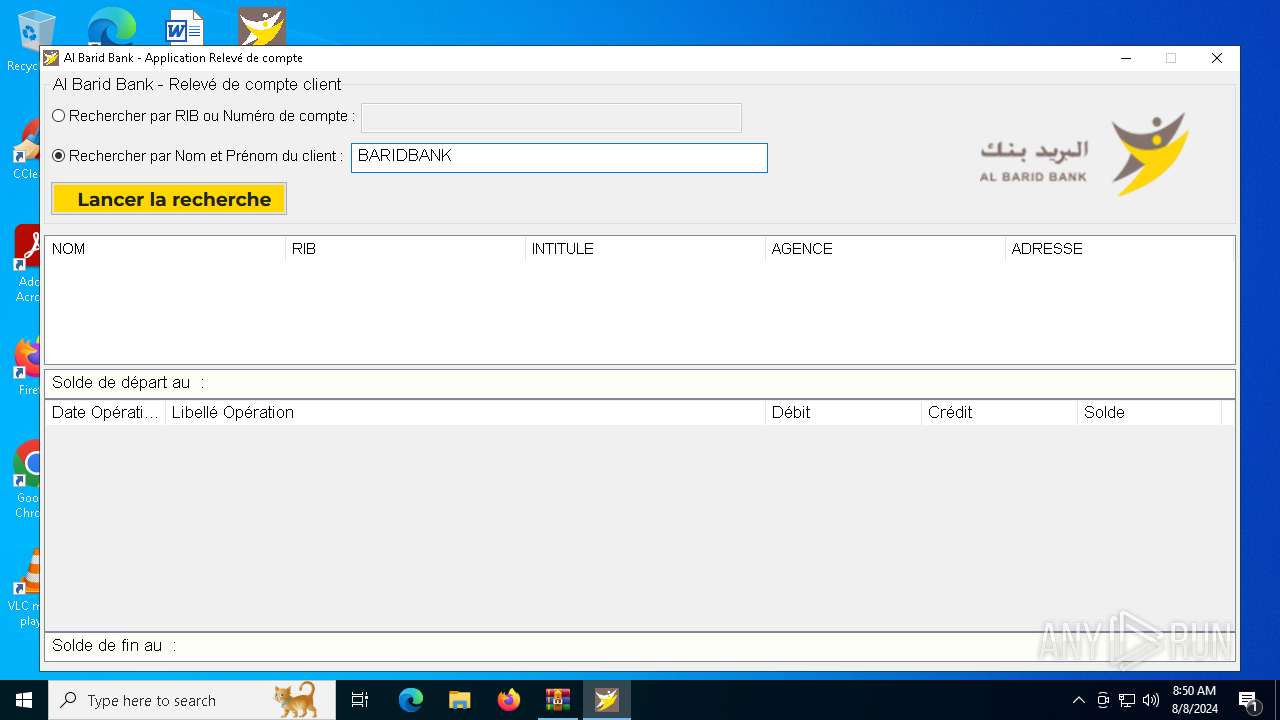Click Lancer la recherche button

(169, 199)
